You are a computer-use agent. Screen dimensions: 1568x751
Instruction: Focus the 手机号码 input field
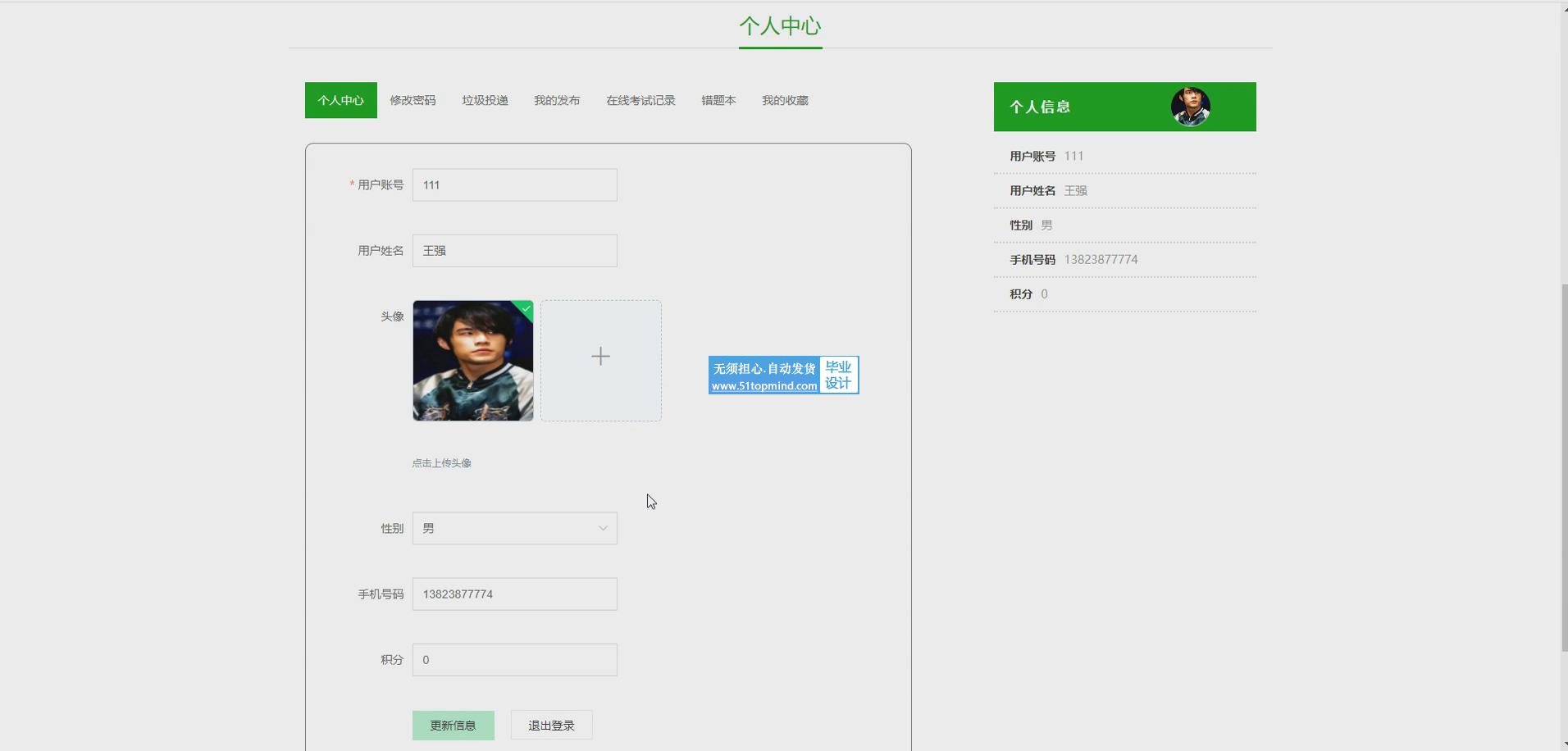(515, 594)
